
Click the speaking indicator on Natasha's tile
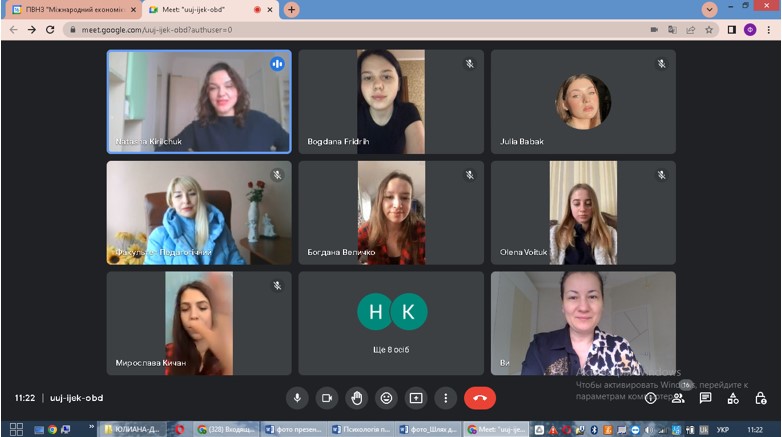coord(277,64)
